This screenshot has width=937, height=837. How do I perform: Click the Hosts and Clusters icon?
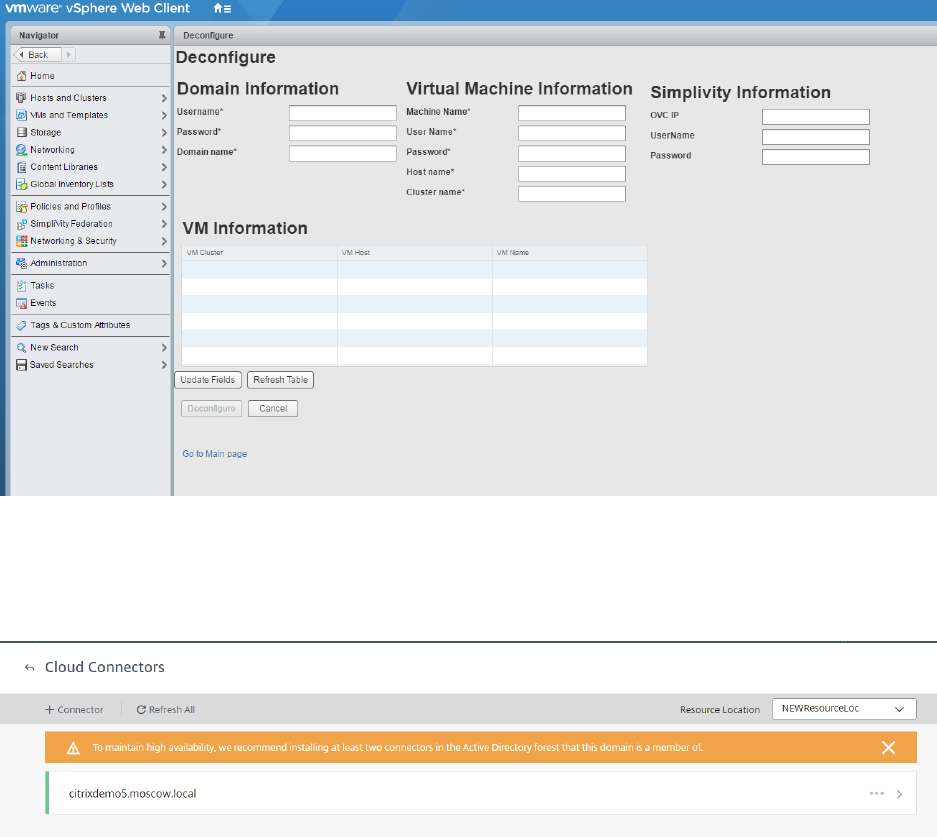21,98
